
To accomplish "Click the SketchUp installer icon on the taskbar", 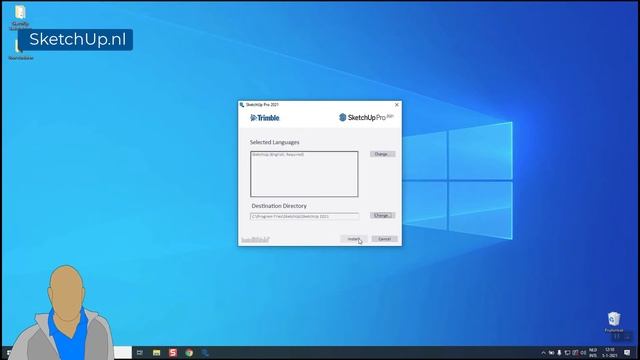I will [x=205, y=353].
